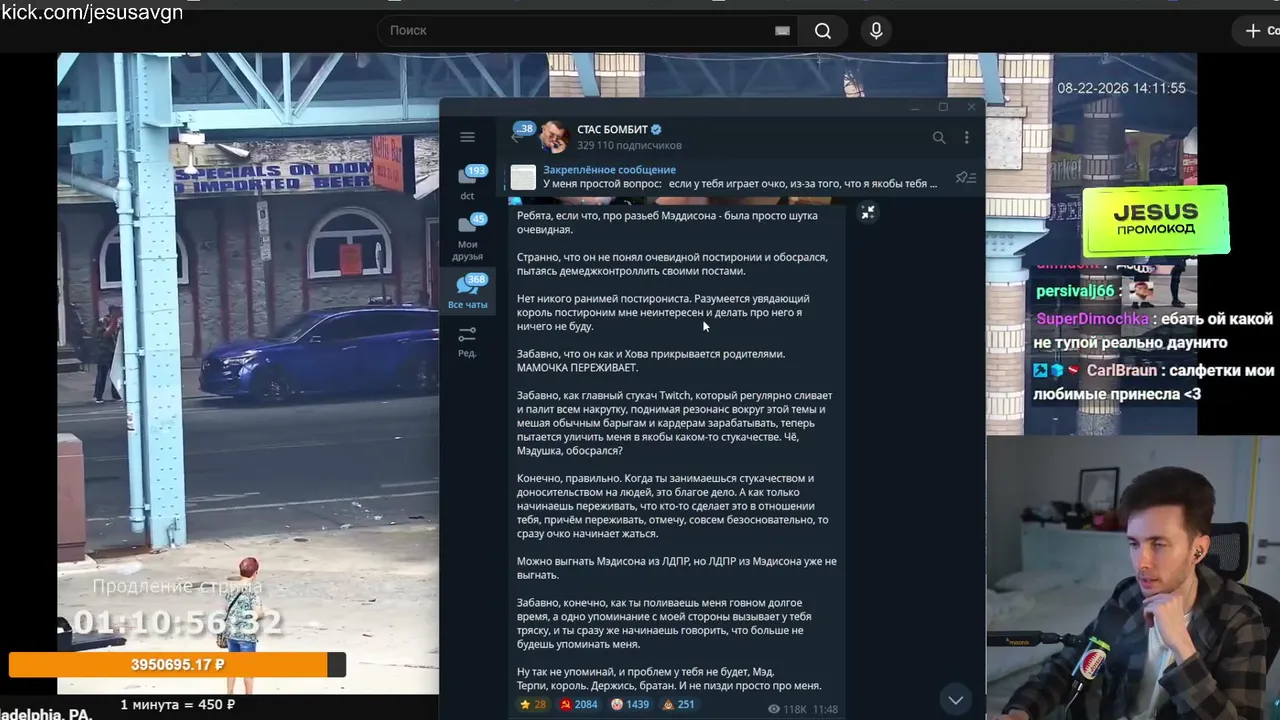Click the 38 unread badge near the back arrow
The image size is (1280, 720).
(x=525, y=128)
